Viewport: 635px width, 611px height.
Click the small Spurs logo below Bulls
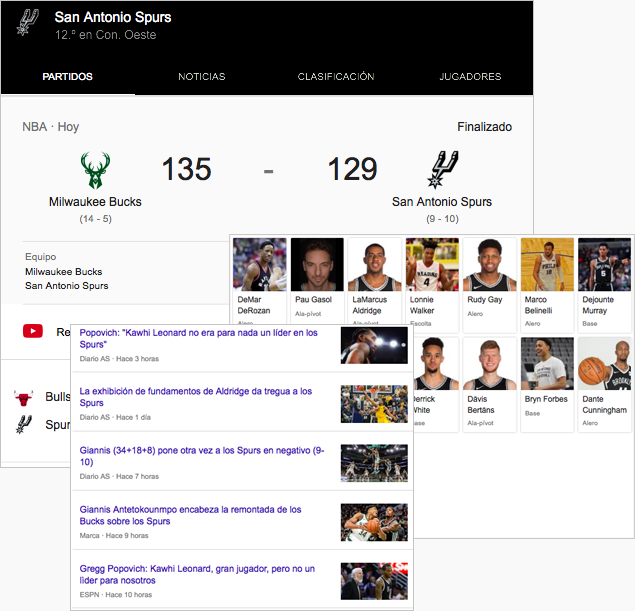coord(24,424)
